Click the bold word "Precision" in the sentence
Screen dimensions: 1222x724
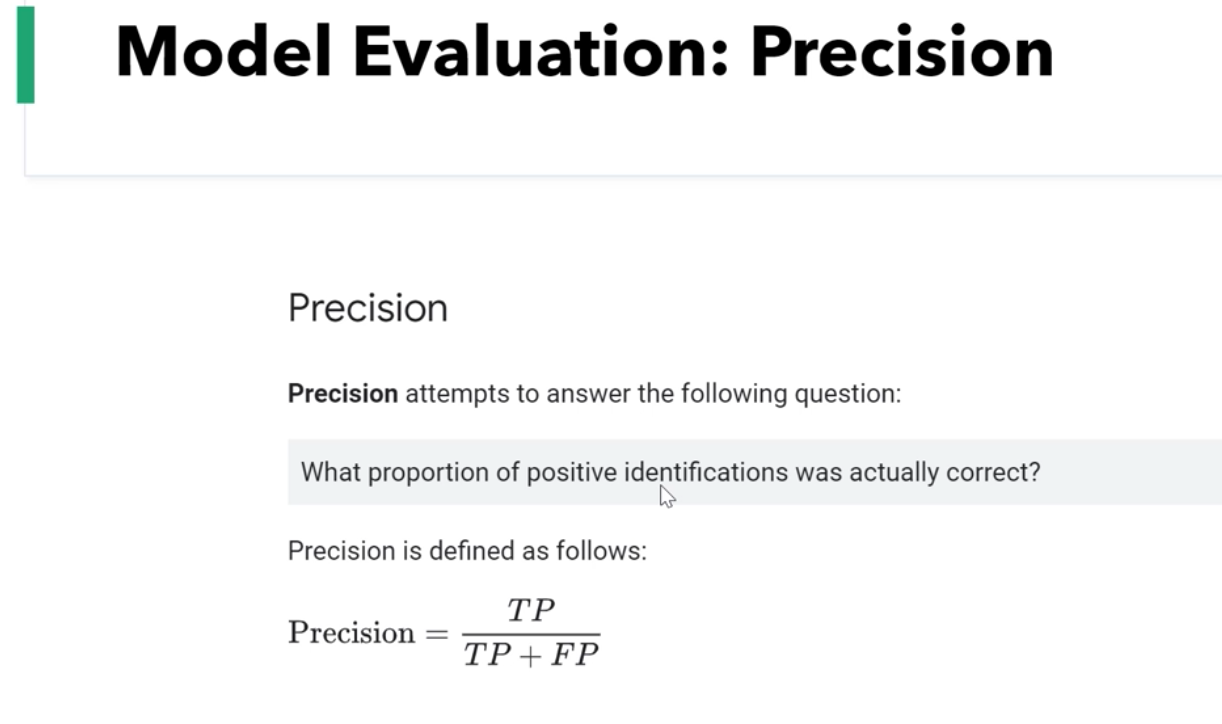pos(343,394)
